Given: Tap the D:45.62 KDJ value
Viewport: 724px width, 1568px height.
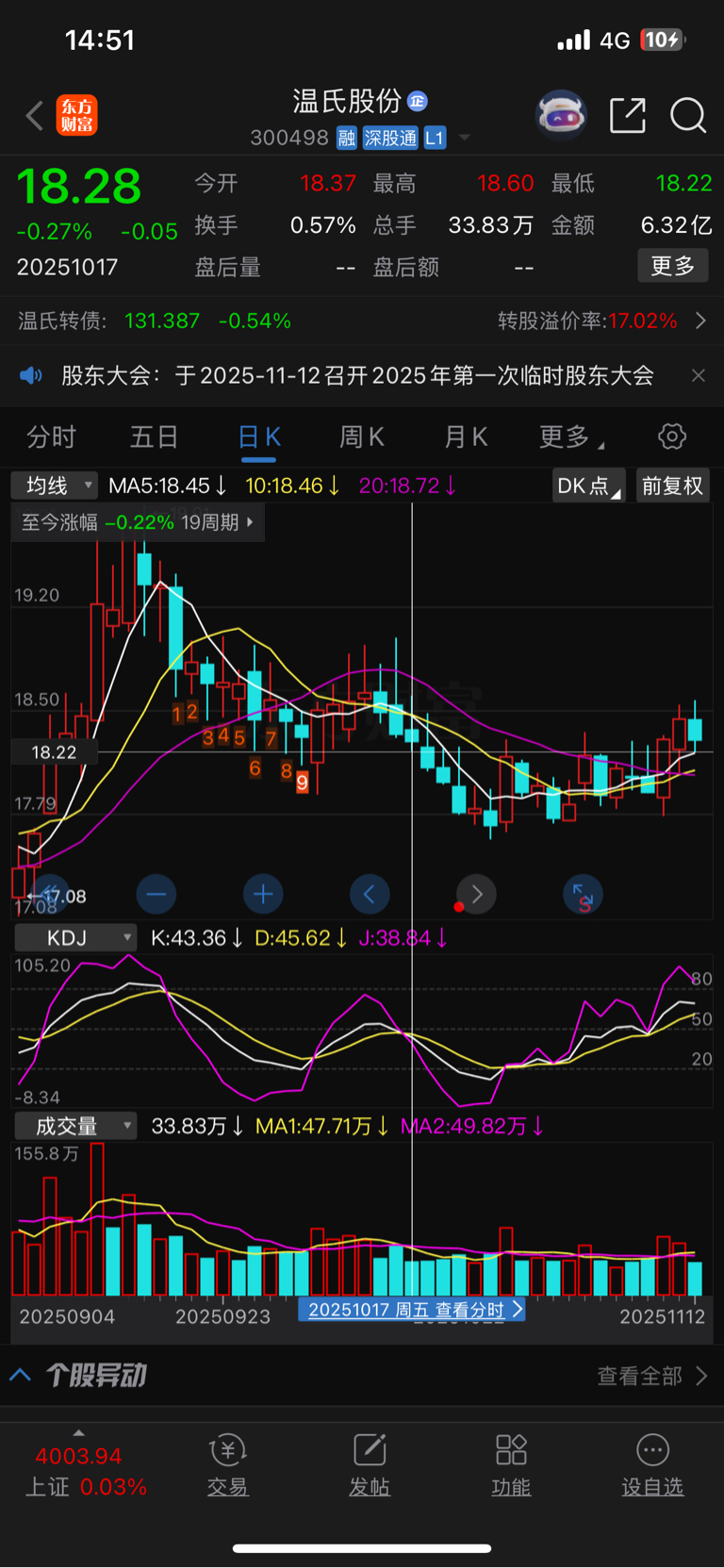Looking at the screenshot, I should point(301,938).
